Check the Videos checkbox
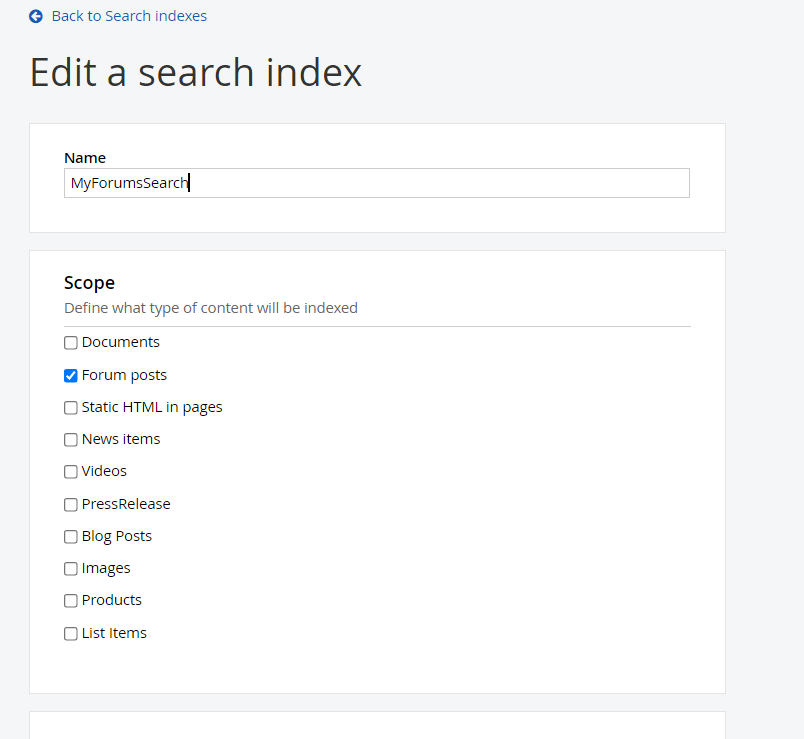 point(71,472)
